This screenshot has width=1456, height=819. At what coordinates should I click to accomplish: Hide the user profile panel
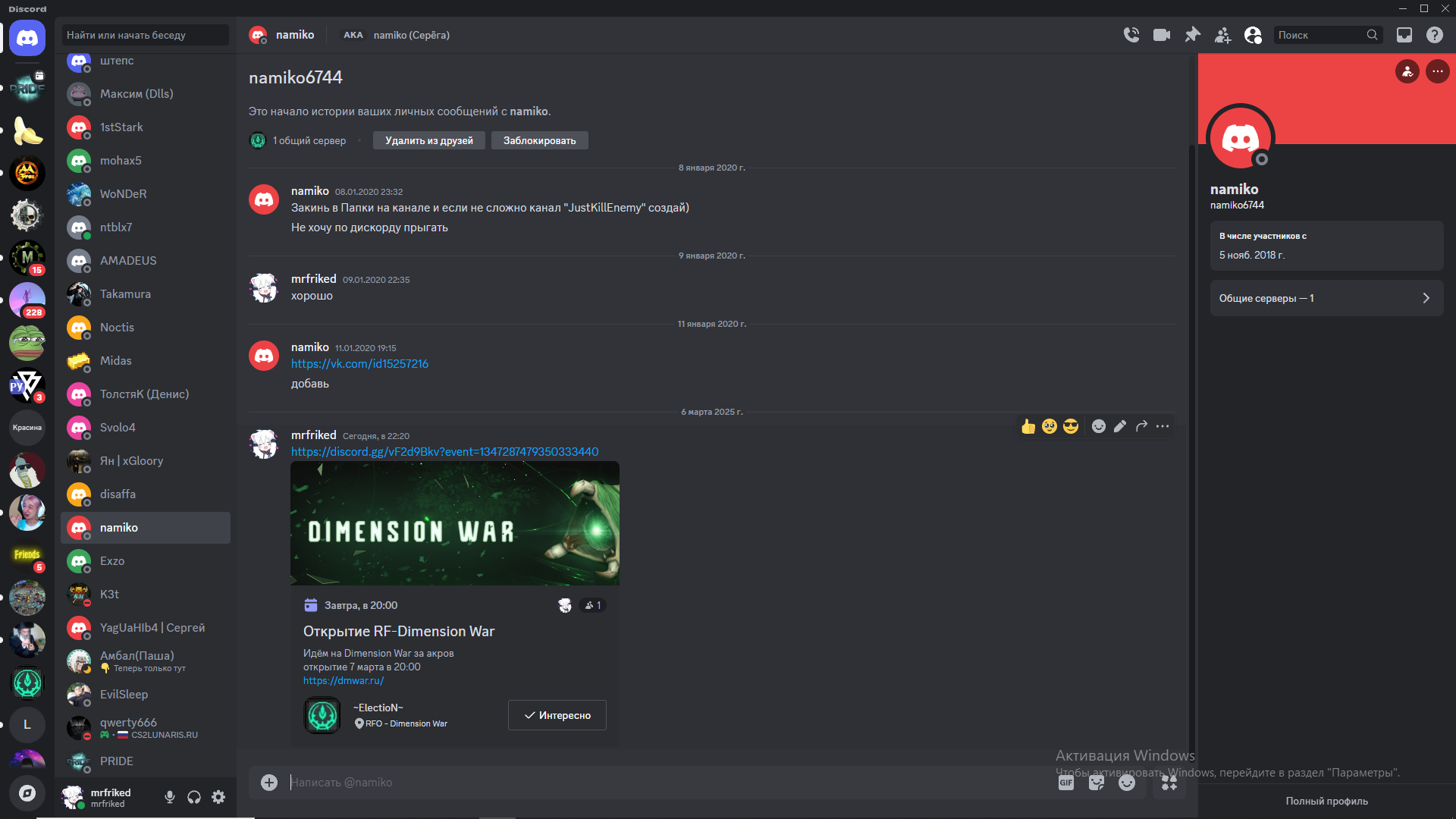pyautogui.click(x=1253, y=35)
